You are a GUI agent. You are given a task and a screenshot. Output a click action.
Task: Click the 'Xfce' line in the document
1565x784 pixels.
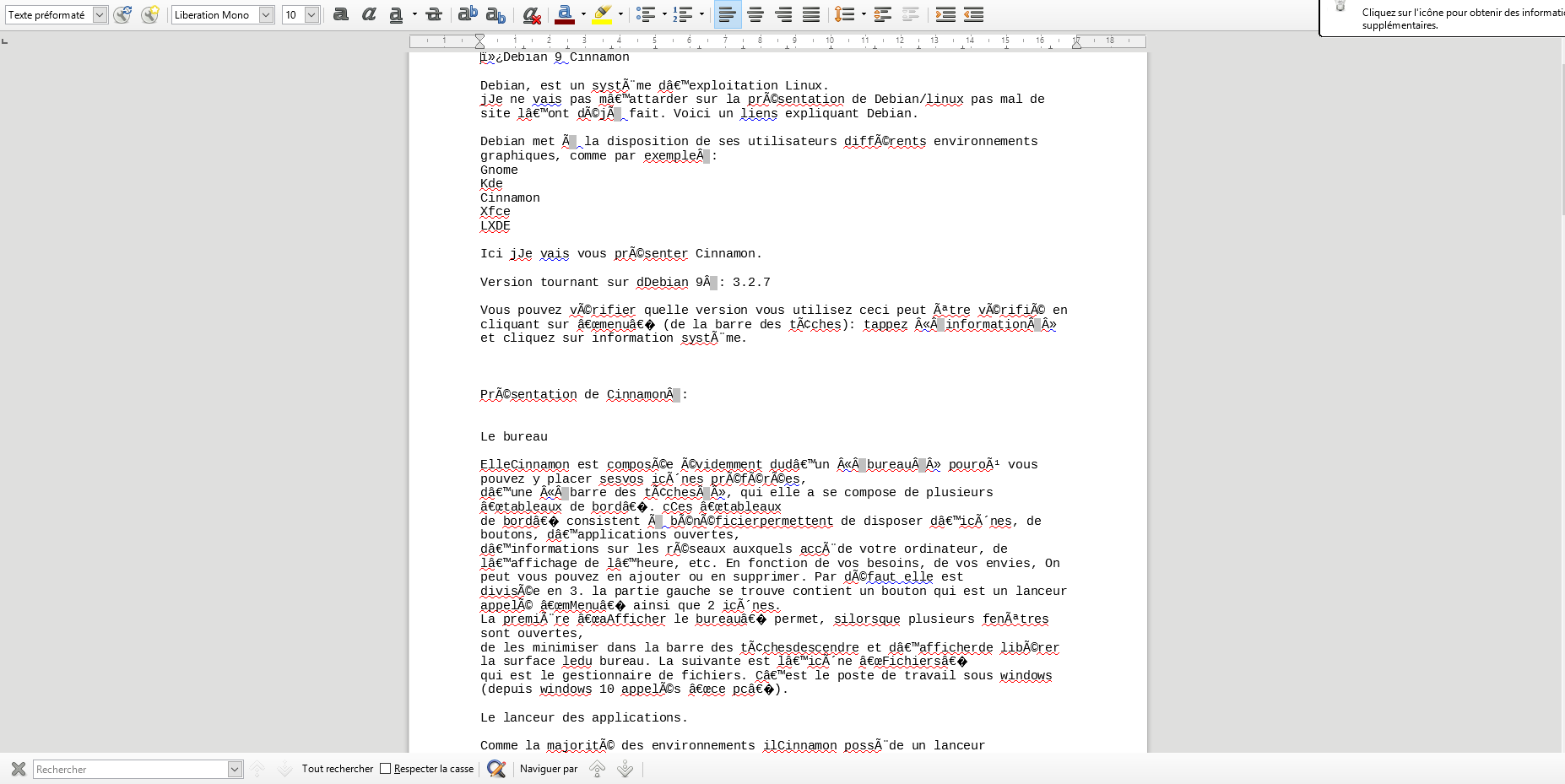(x=495, y=212)
